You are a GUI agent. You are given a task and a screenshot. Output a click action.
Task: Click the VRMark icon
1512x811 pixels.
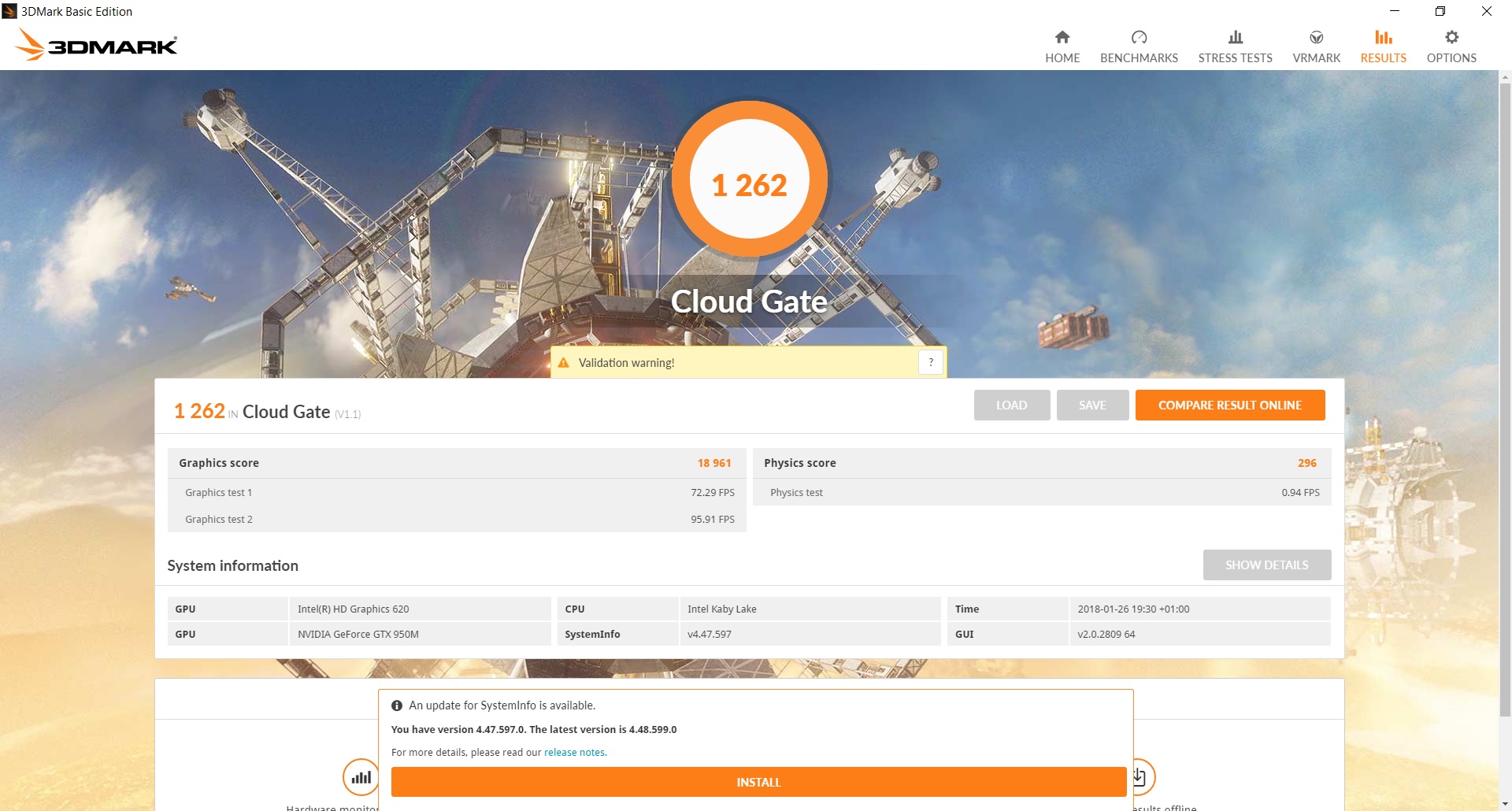tap(1317, 37)
